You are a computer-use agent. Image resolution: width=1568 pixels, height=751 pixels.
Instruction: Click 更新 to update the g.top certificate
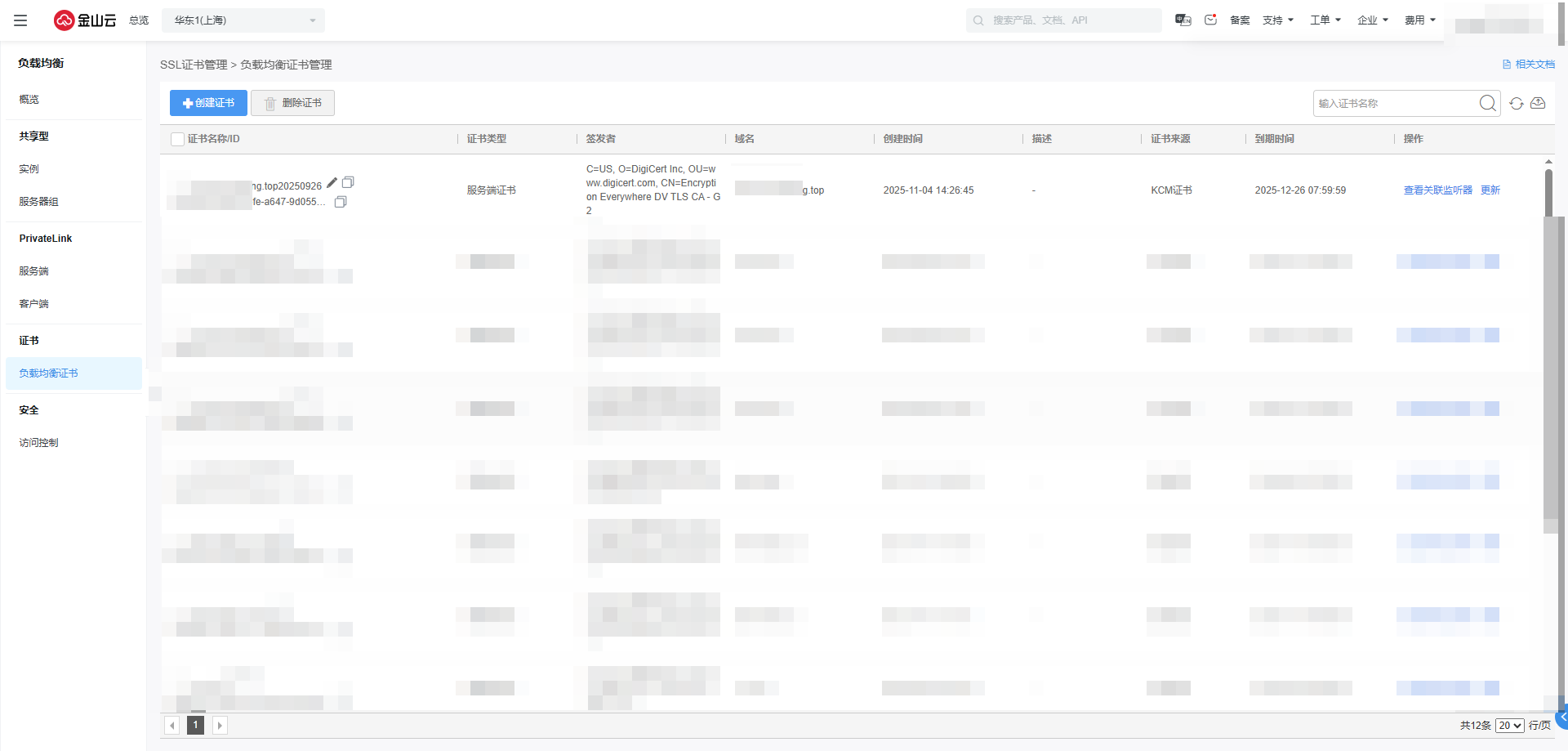coord(1490,190)
